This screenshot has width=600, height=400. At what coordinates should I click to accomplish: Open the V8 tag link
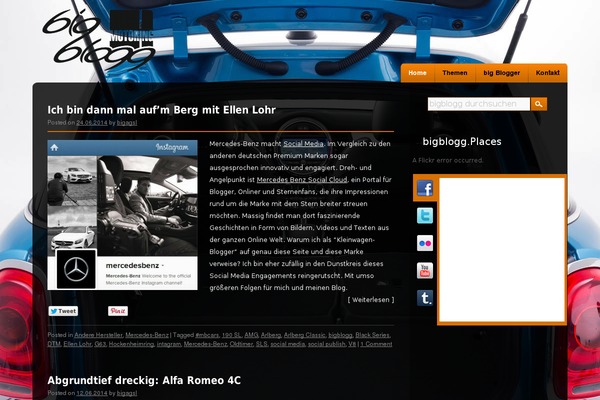click(352, 344)
